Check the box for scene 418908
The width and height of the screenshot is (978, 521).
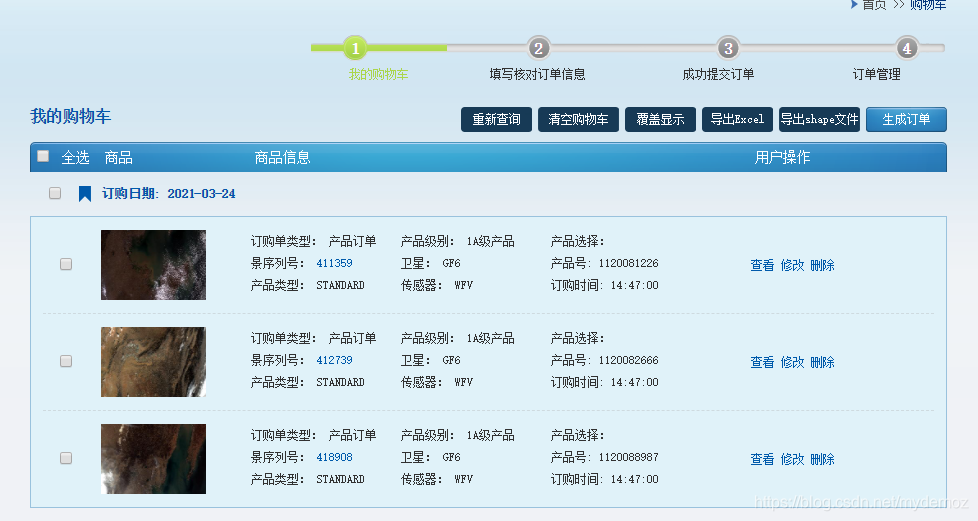click(x=65, y=458)
